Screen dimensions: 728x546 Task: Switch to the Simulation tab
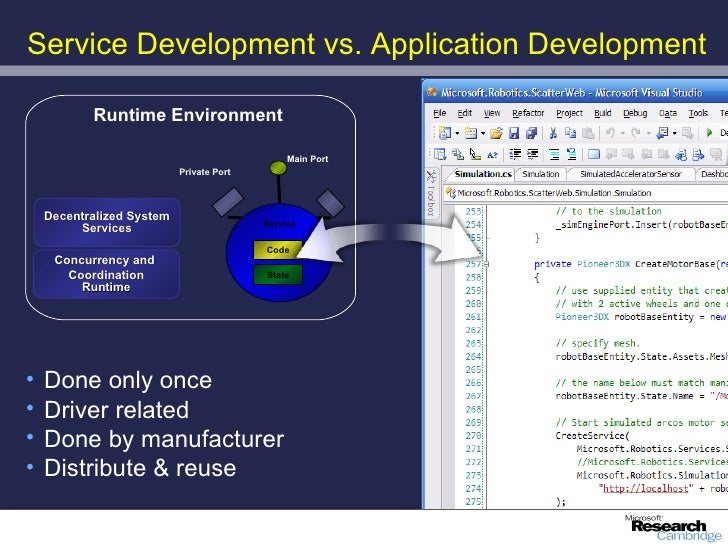540,174
